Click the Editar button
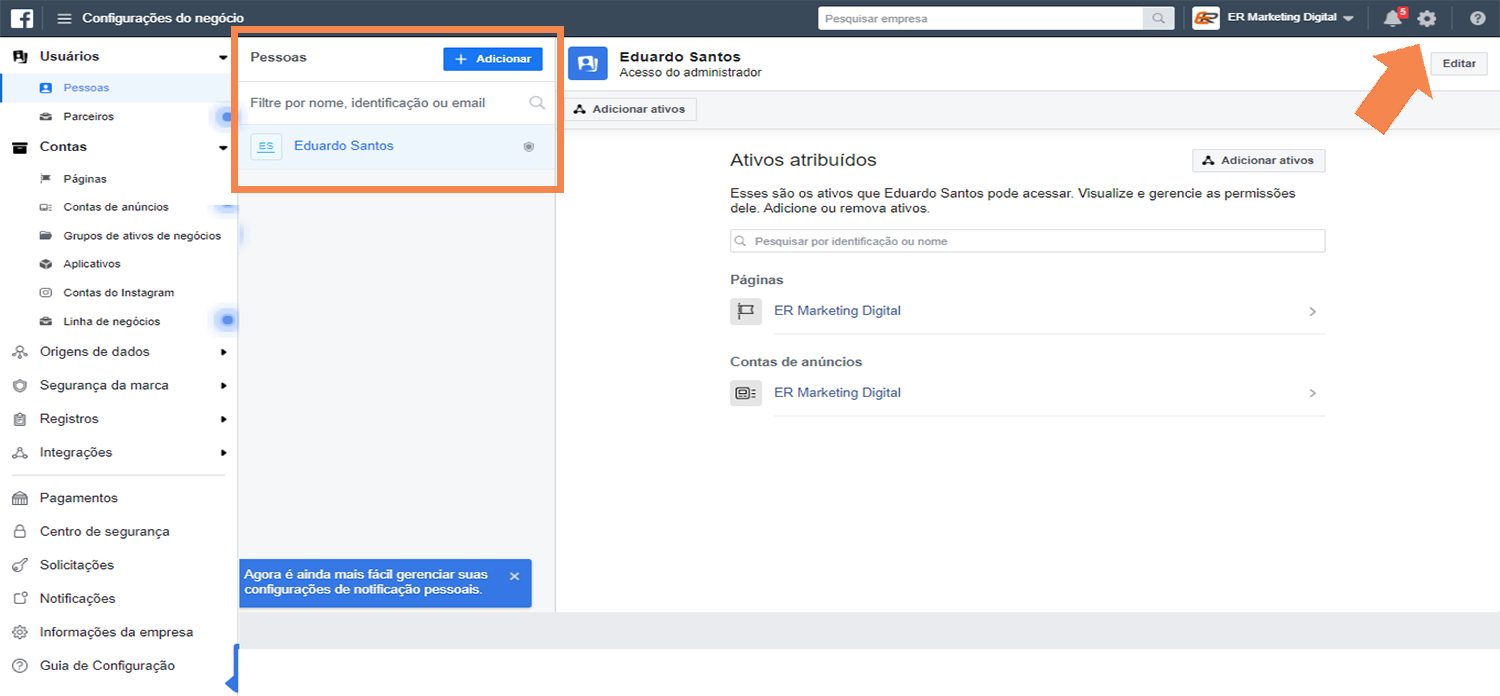Viewport: 1500px width, 696px height. tap(1459, 63)
